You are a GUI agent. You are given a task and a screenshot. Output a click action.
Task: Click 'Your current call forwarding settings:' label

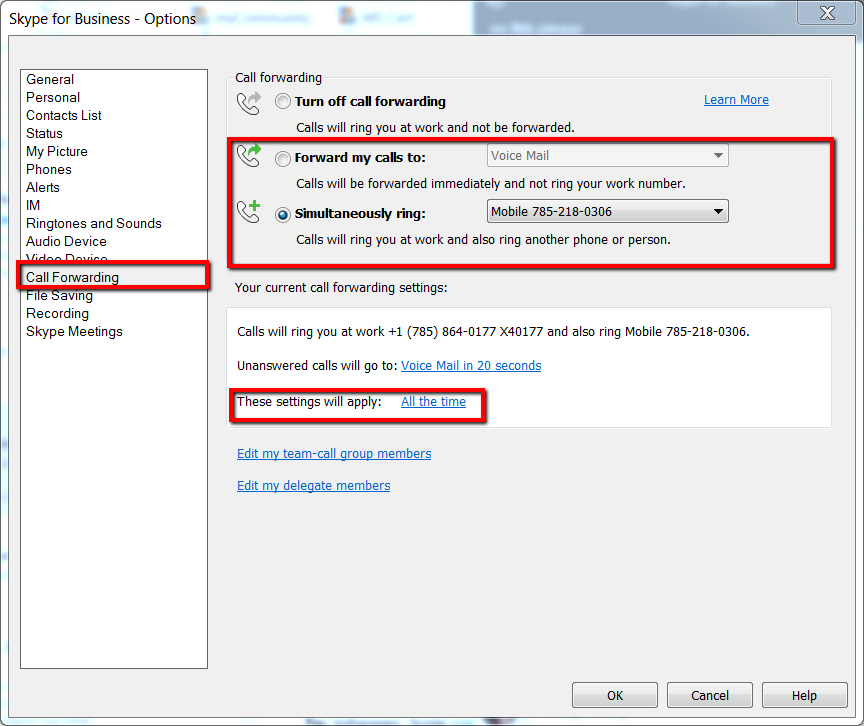tap(341, 288)
